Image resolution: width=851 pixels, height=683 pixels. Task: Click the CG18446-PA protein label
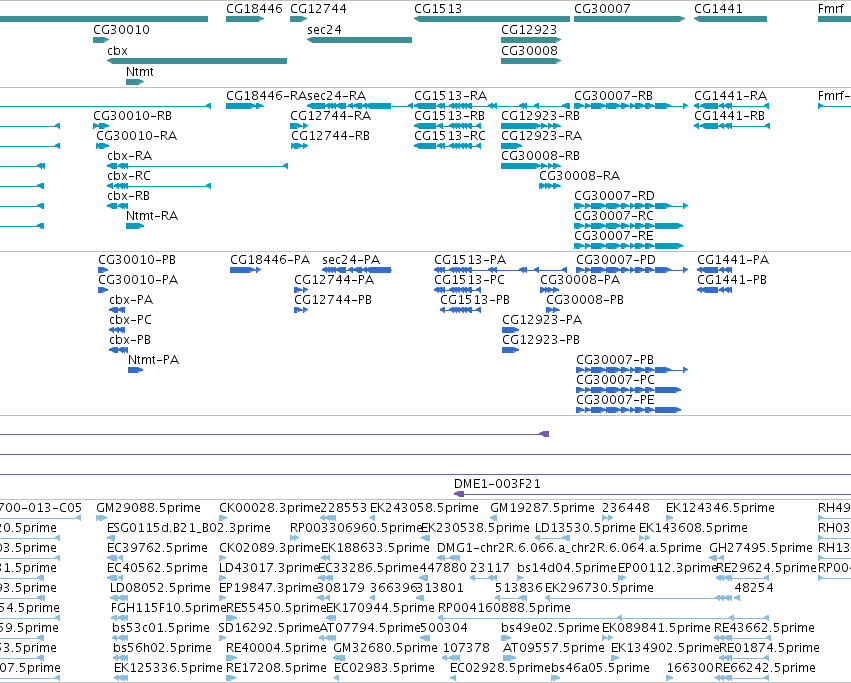pos(270,260)
